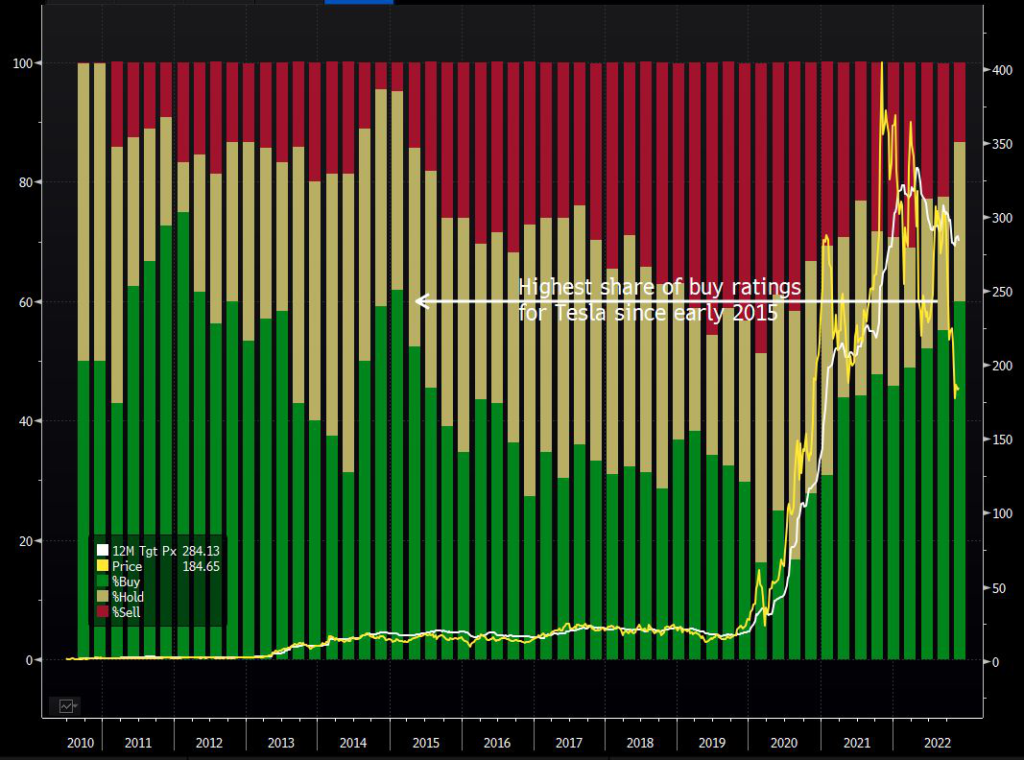
Task: Select the red %Sell legend swatch
Action: pos(102,612)
